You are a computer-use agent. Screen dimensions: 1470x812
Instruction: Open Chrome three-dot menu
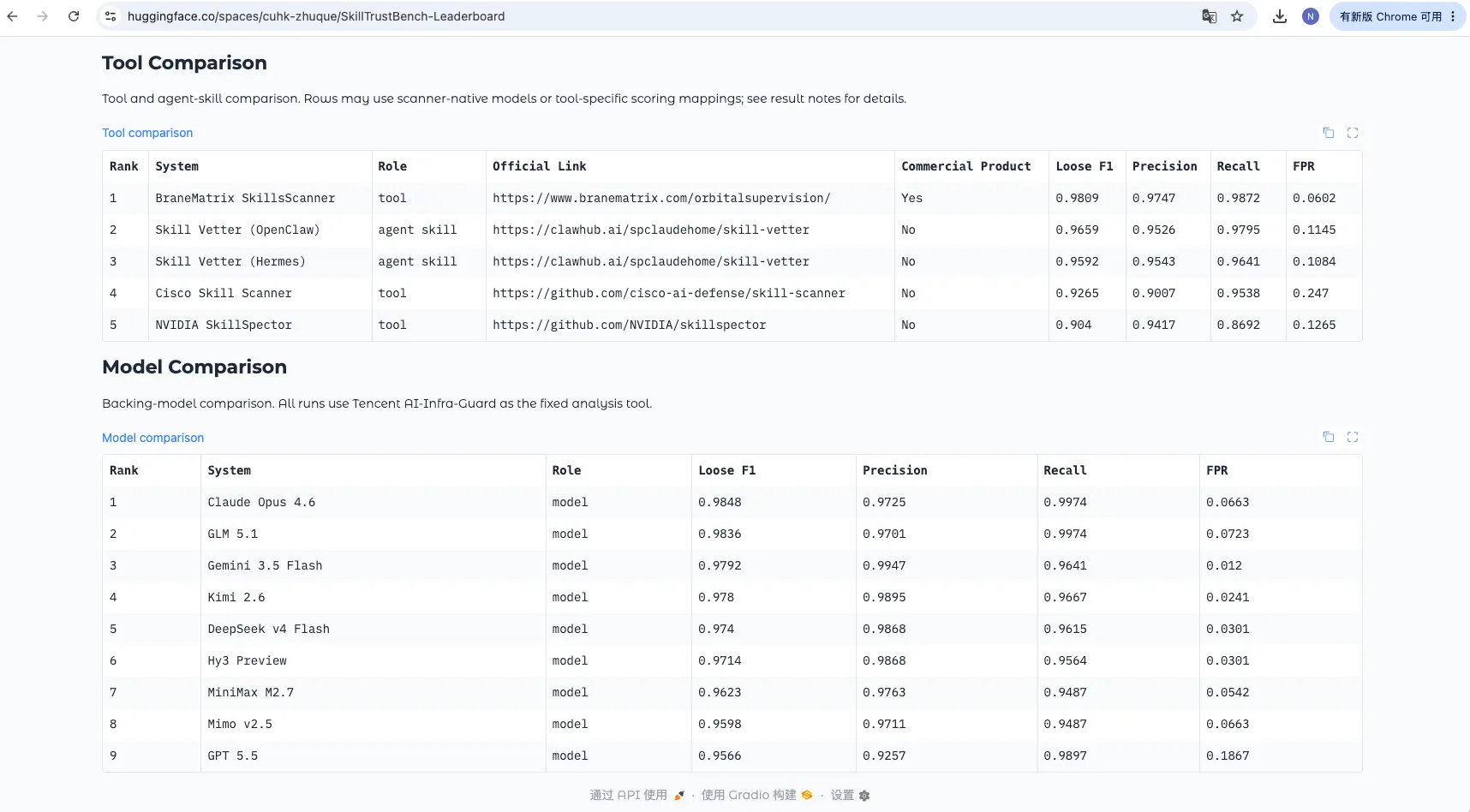click(x=1453, y=16)
